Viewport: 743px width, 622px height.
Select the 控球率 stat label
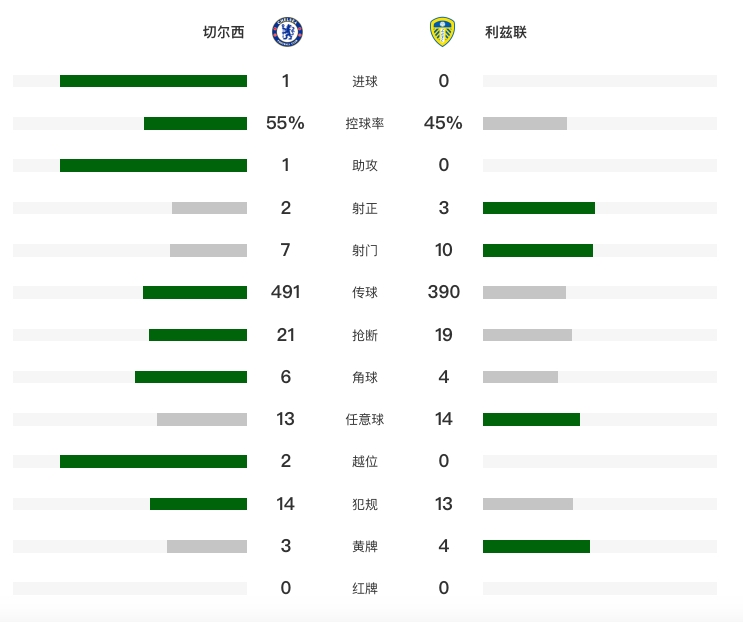tap(365, 124)
